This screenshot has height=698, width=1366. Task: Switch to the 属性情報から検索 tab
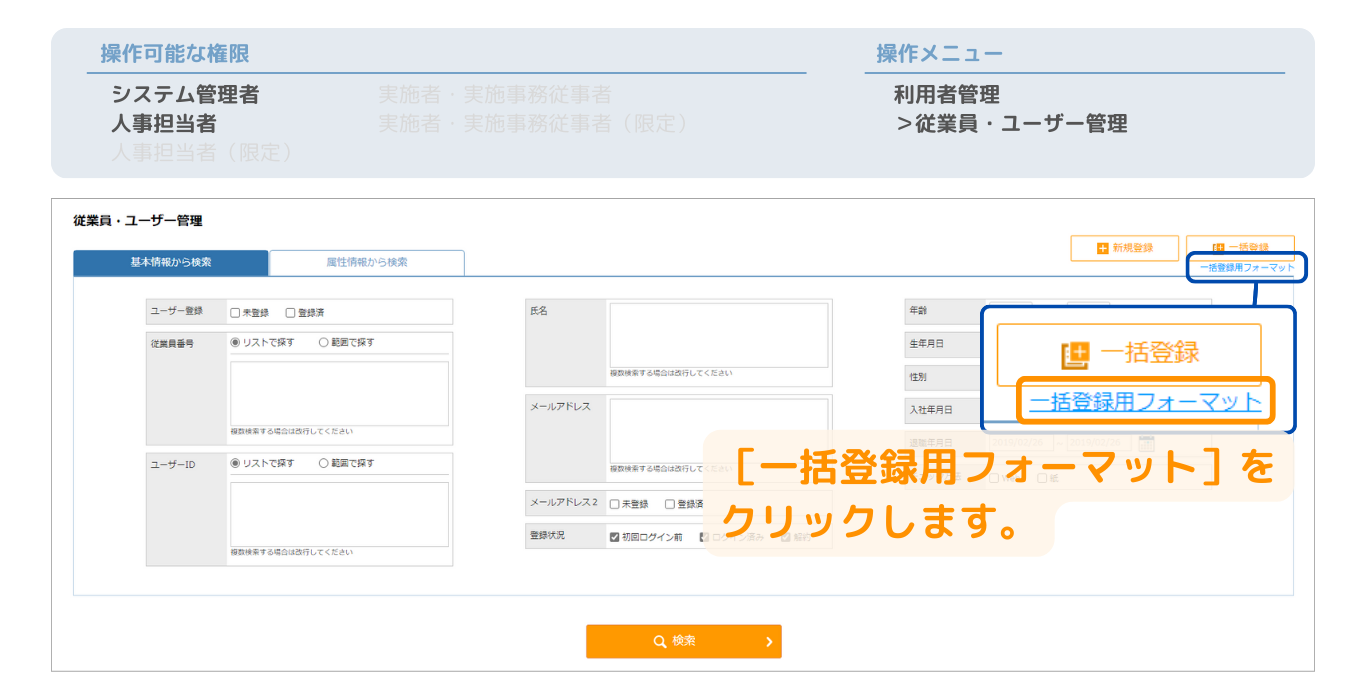[367, 262]
